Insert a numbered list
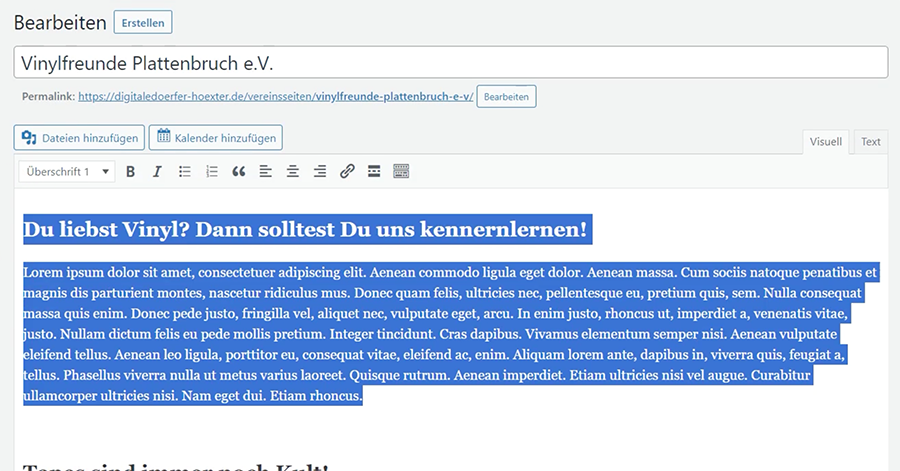The height and width of the screenshot is (471, 900). 211,172
